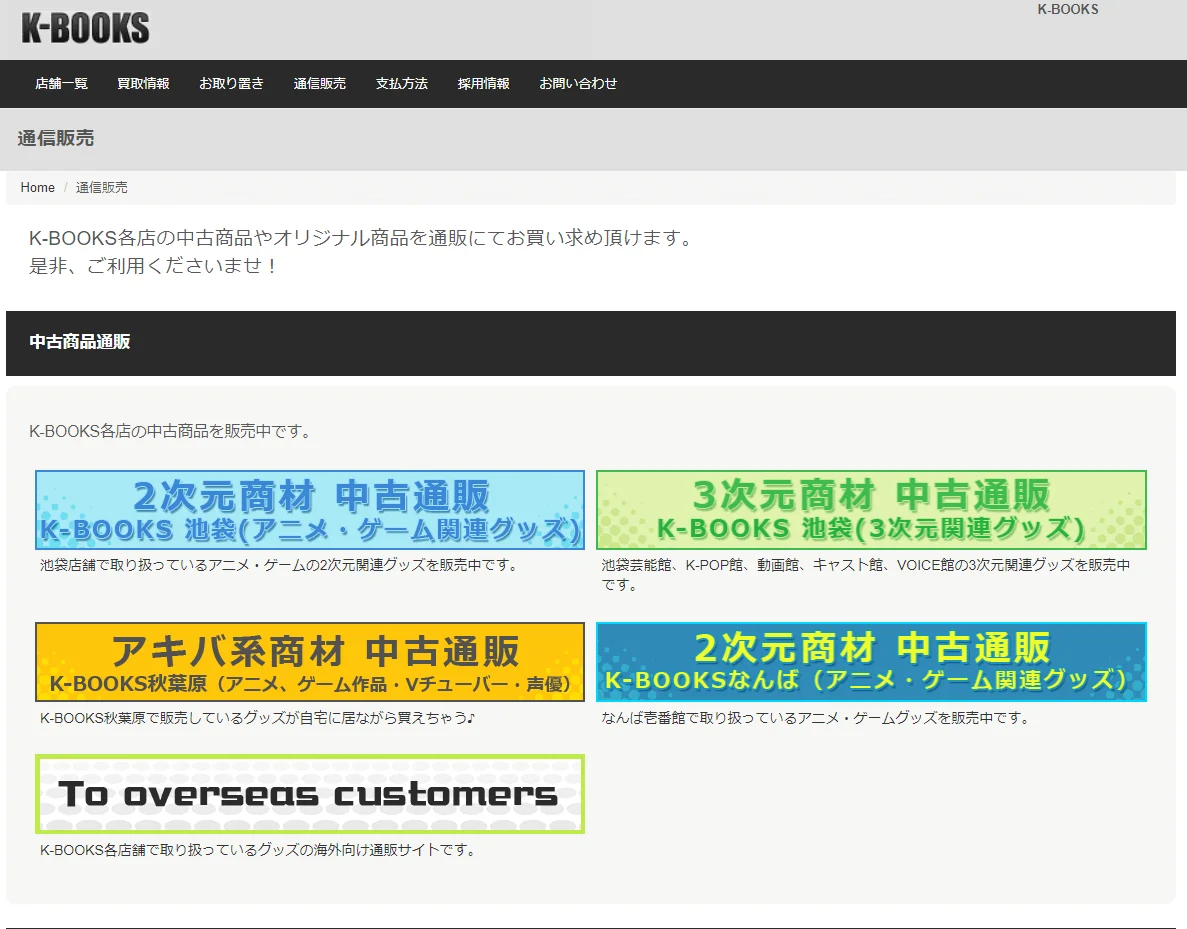Open the アキバ系商材 K-BOOKS秋葉原 banner
The height and width of the screenshot is (929, 1187).
310,662
